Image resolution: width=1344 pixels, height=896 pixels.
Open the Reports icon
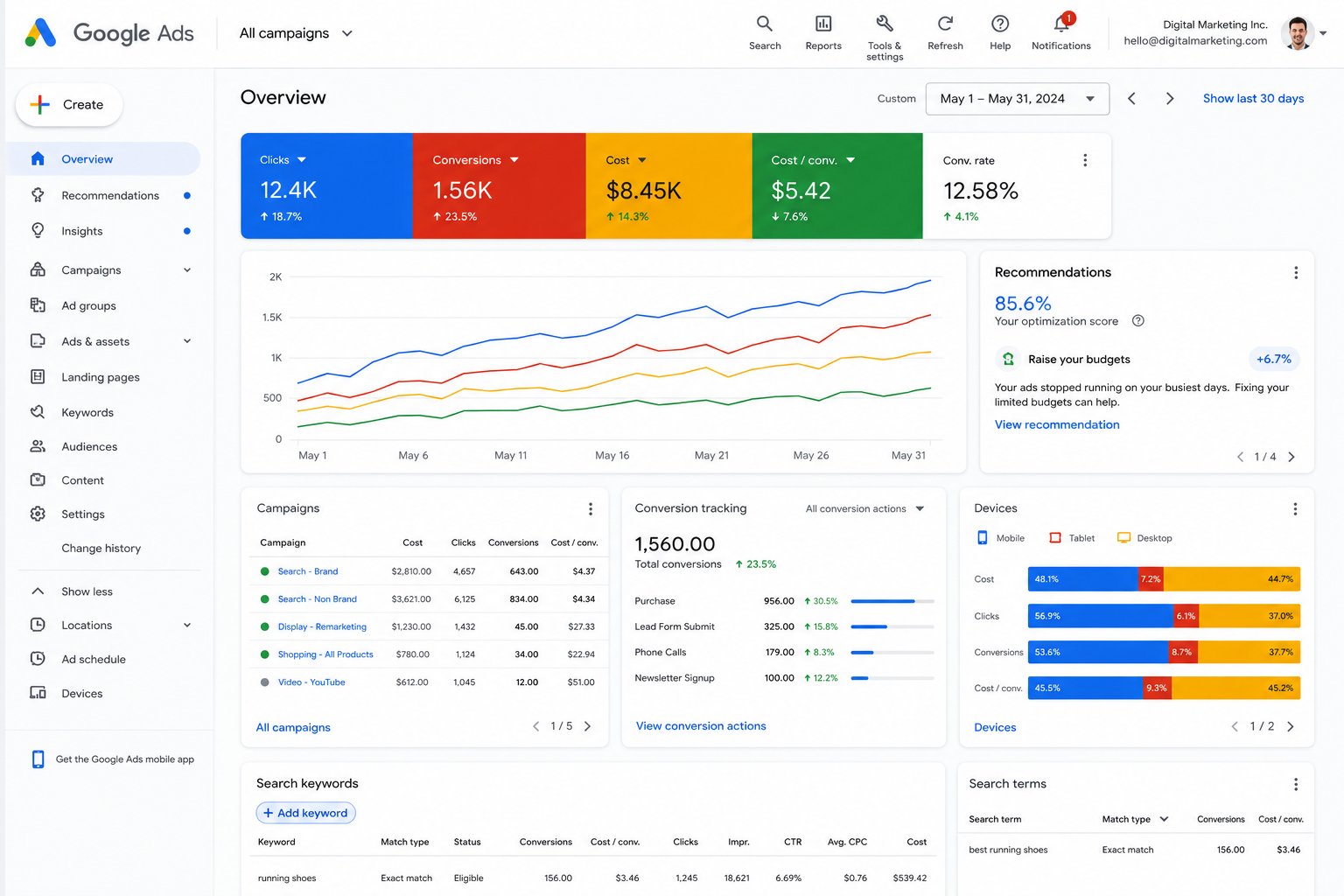[x=822, y=24]
